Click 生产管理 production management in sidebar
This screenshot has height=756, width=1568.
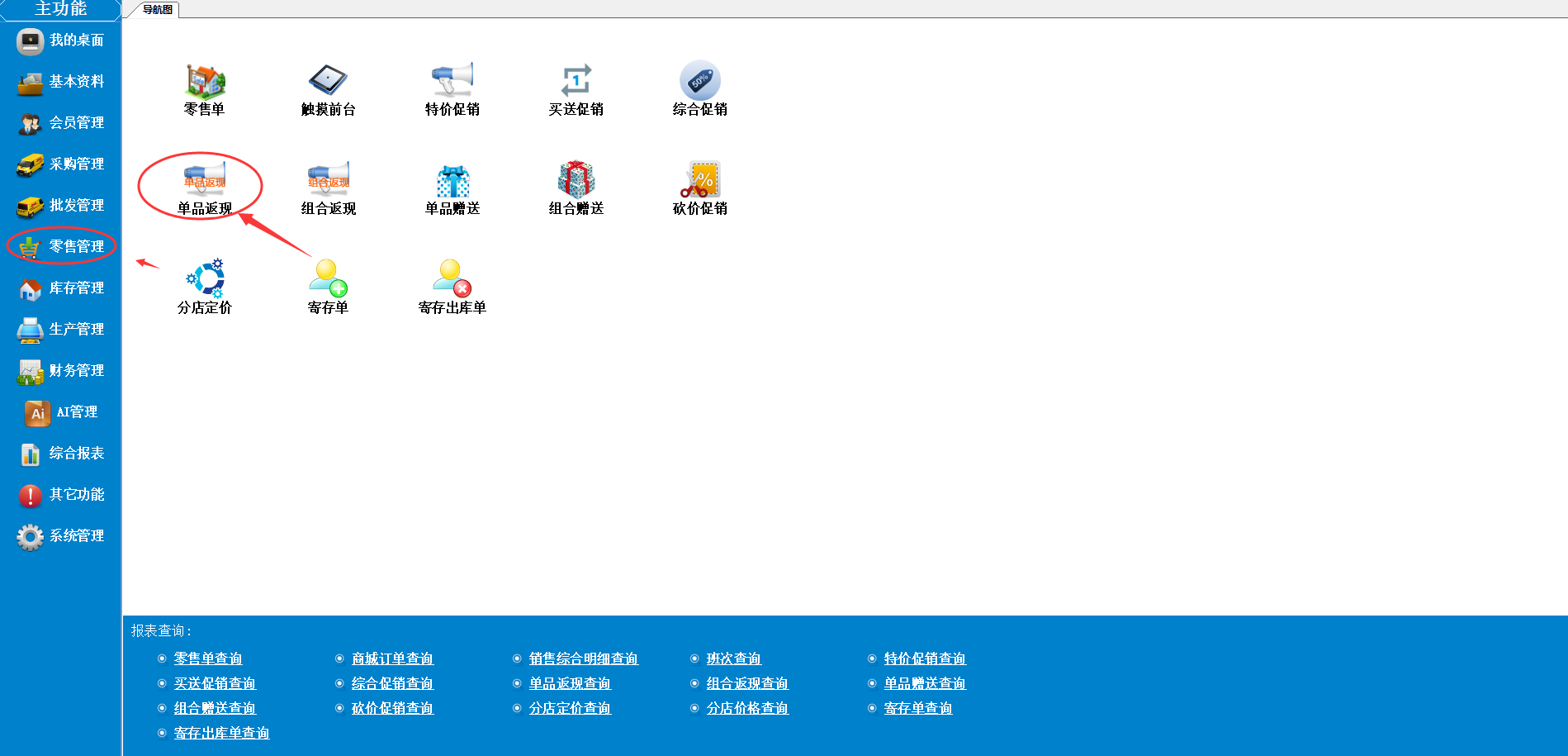[x=61, y=330]
